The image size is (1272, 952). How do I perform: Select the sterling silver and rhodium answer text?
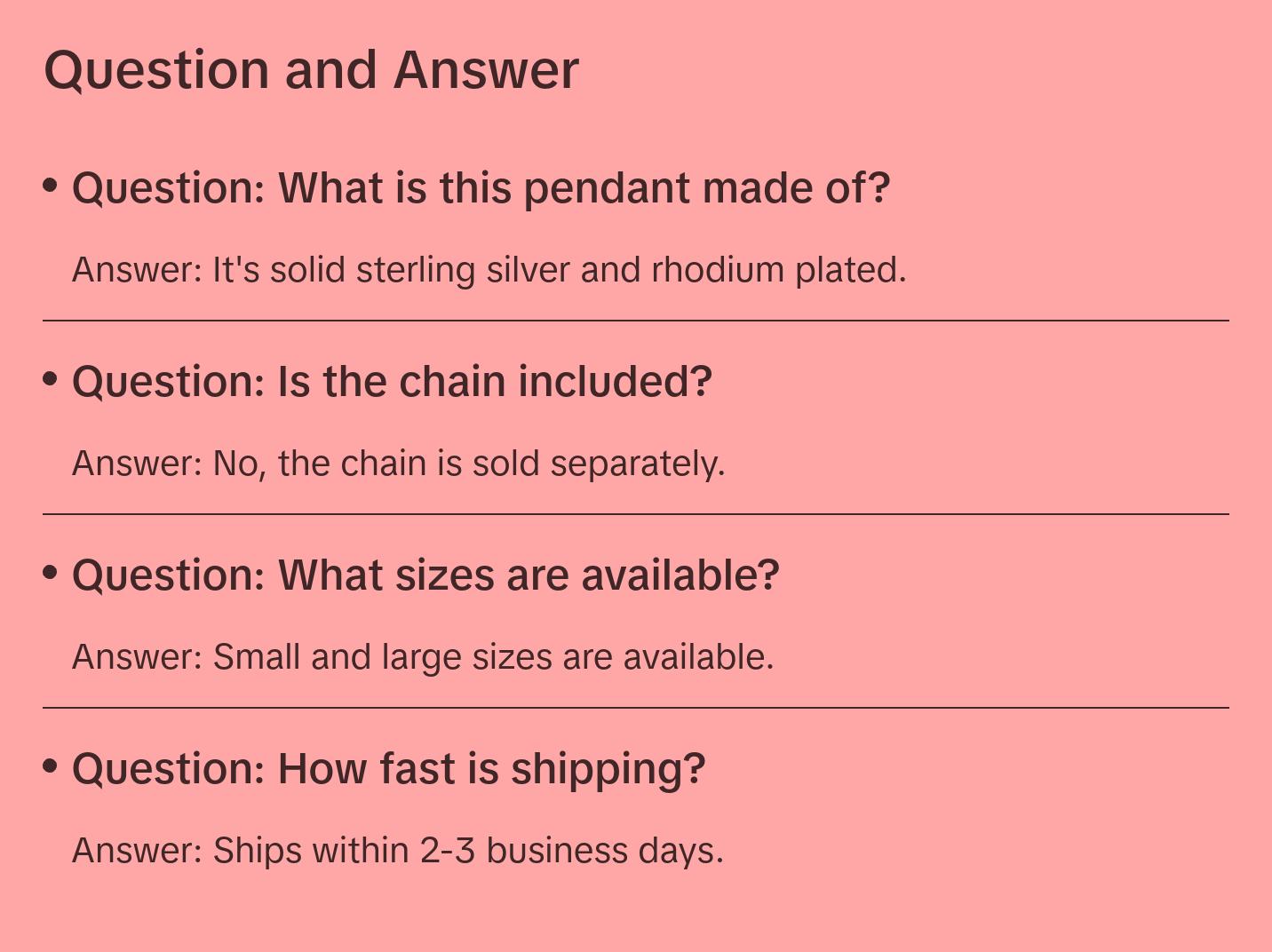click(x=489, y=270)
